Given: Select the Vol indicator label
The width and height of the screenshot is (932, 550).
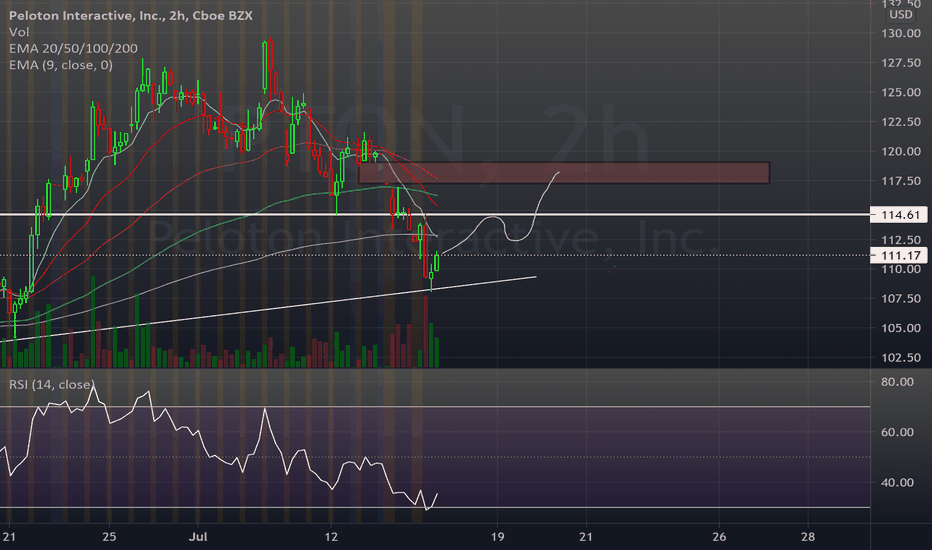Looking at the screenshot, I should 19,32.
